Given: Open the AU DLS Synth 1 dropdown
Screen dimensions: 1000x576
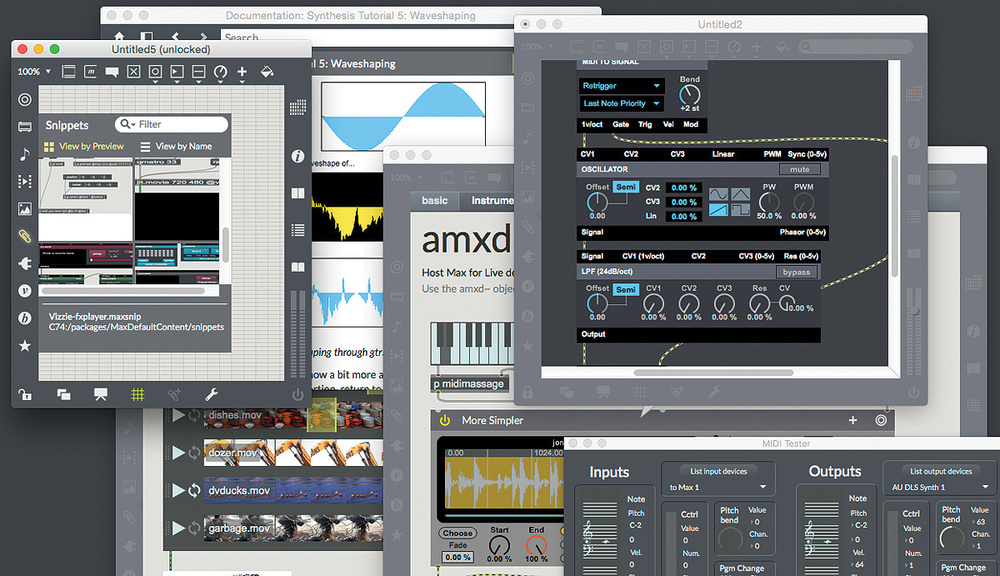Looking at the screenshot, I should [929, 488].
